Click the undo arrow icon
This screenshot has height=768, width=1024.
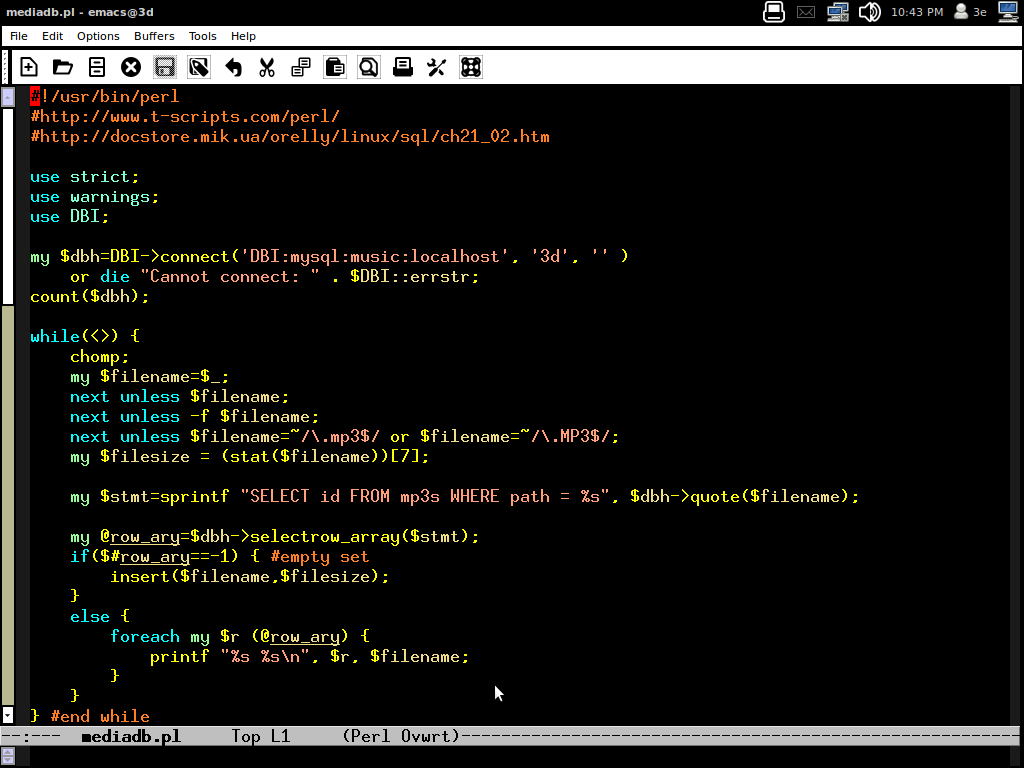click(233, 67)
